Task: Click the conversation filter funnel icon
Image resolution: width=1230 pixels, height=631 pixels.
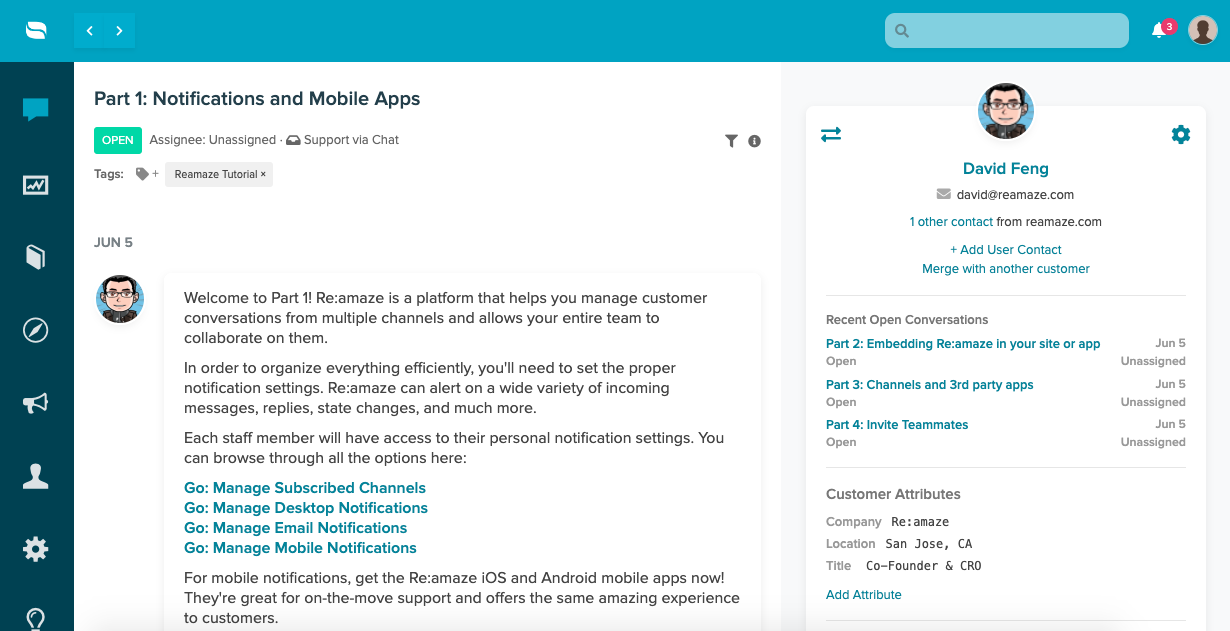Action: click(x=731, y=141)
